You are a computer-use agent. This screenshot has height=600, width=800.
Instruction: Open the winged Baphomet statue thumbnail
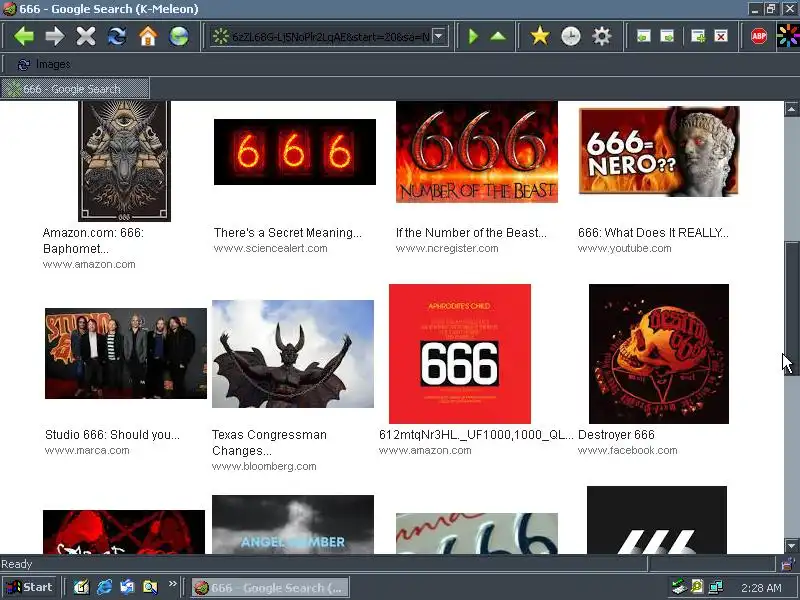coord(293,354)
